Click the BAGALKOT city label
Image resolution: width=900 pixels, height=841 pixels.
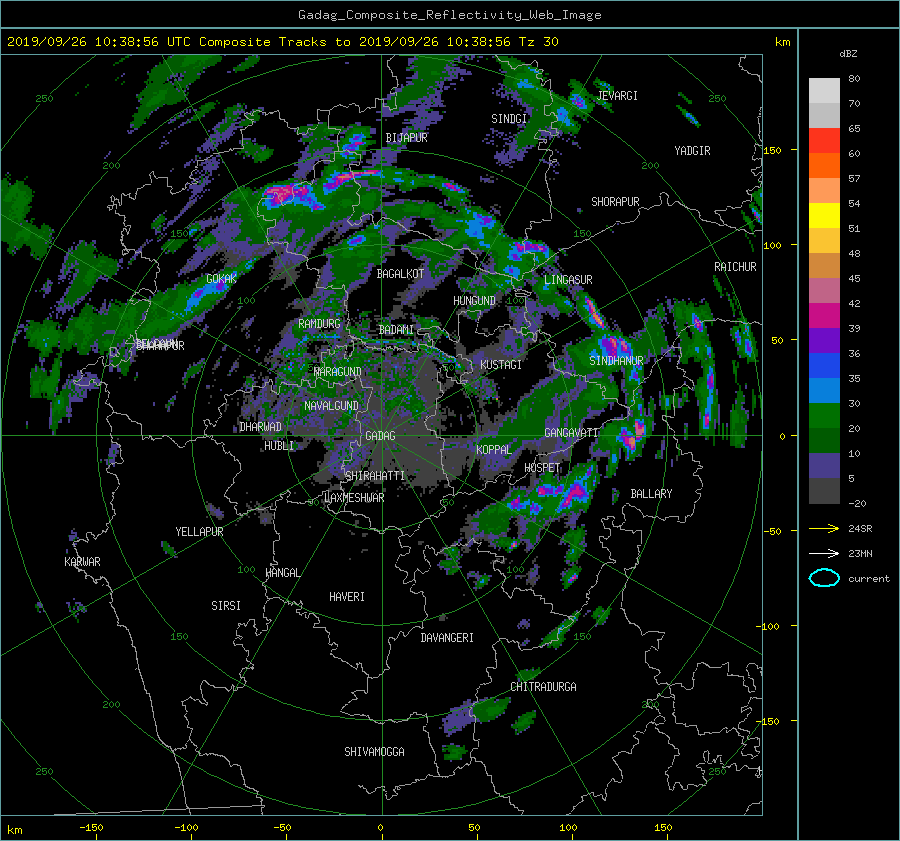click(400, 274)
